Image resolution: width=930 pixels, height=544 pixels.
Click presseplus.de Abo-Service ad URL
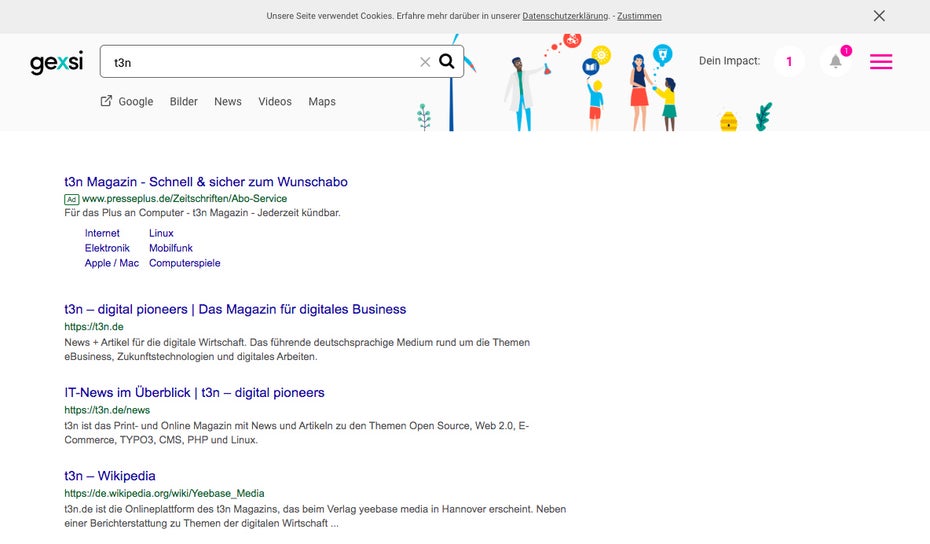(184, 199)
